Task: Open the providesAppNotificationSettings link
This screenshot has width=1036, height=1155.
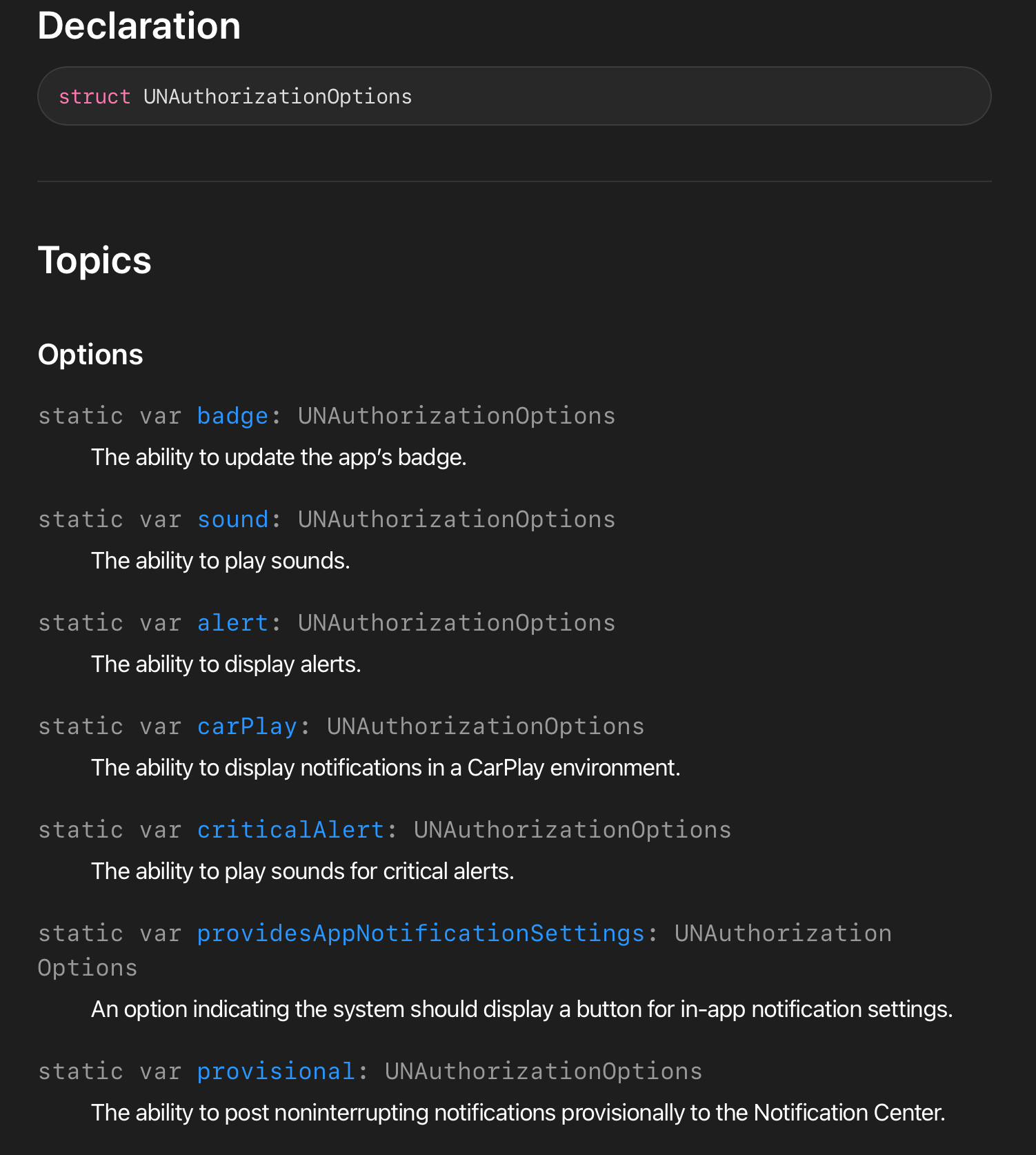Action: [x=421, y=934]
